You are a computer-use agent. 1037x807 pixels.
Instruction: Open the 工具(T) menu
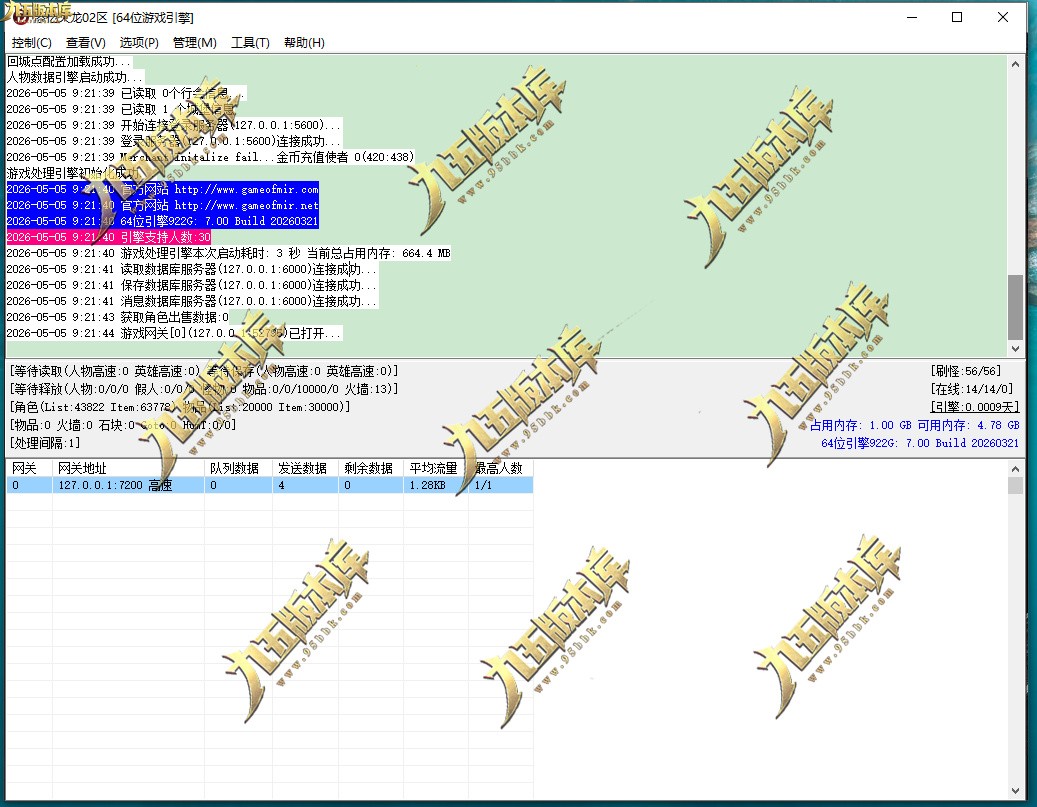(x=250, y=43)
